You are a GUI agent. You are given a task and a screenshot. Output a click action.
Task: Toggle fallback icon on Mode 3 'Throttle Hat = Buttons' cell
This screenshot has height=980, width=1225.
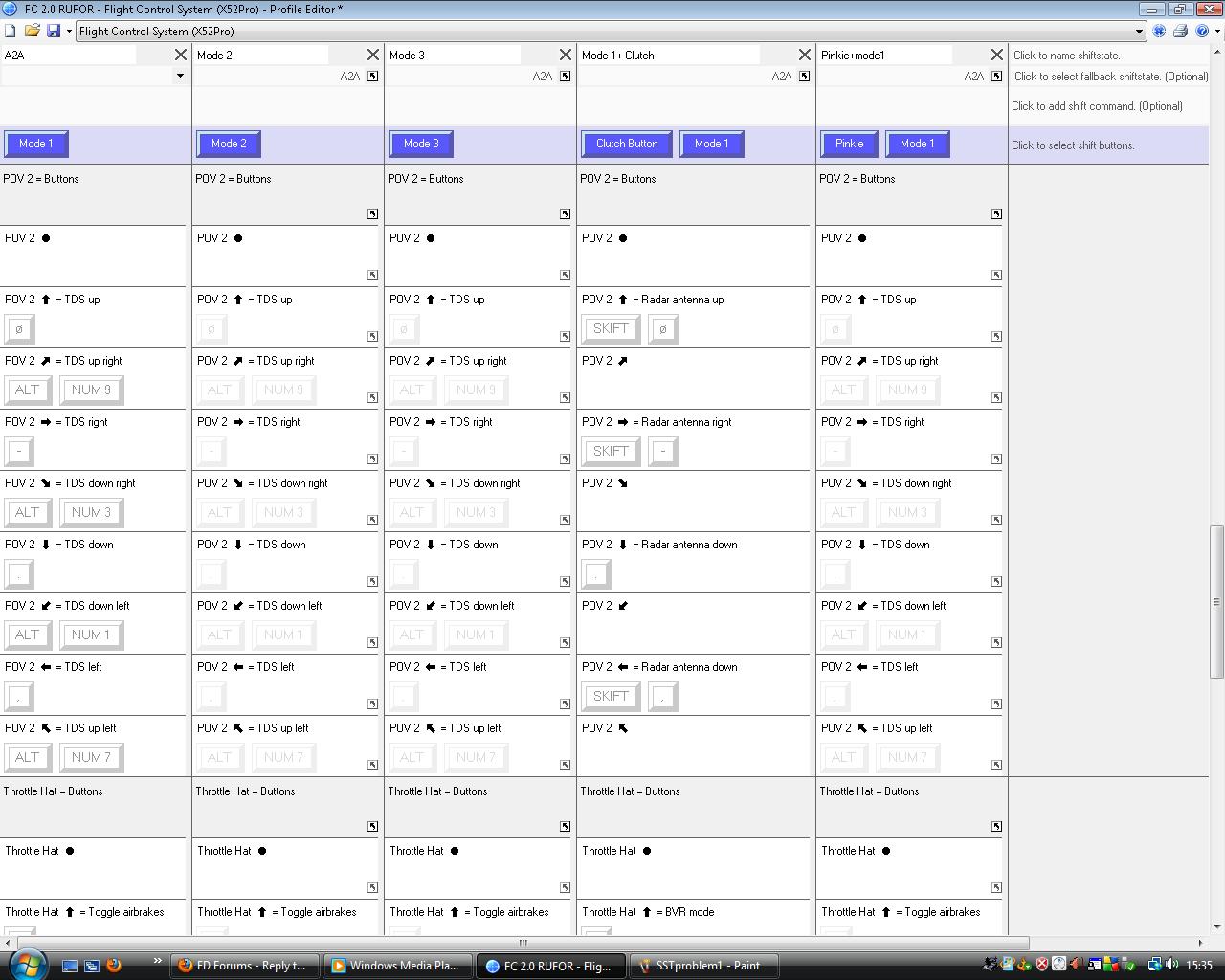click(x=565, y=826)
